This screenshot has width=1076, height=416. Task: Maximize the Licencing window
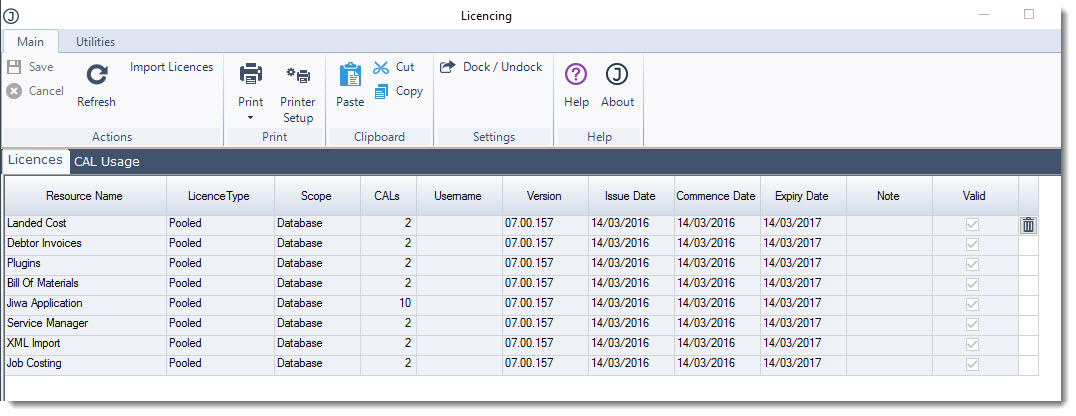pyautogui.click(x=1029, y=14)
